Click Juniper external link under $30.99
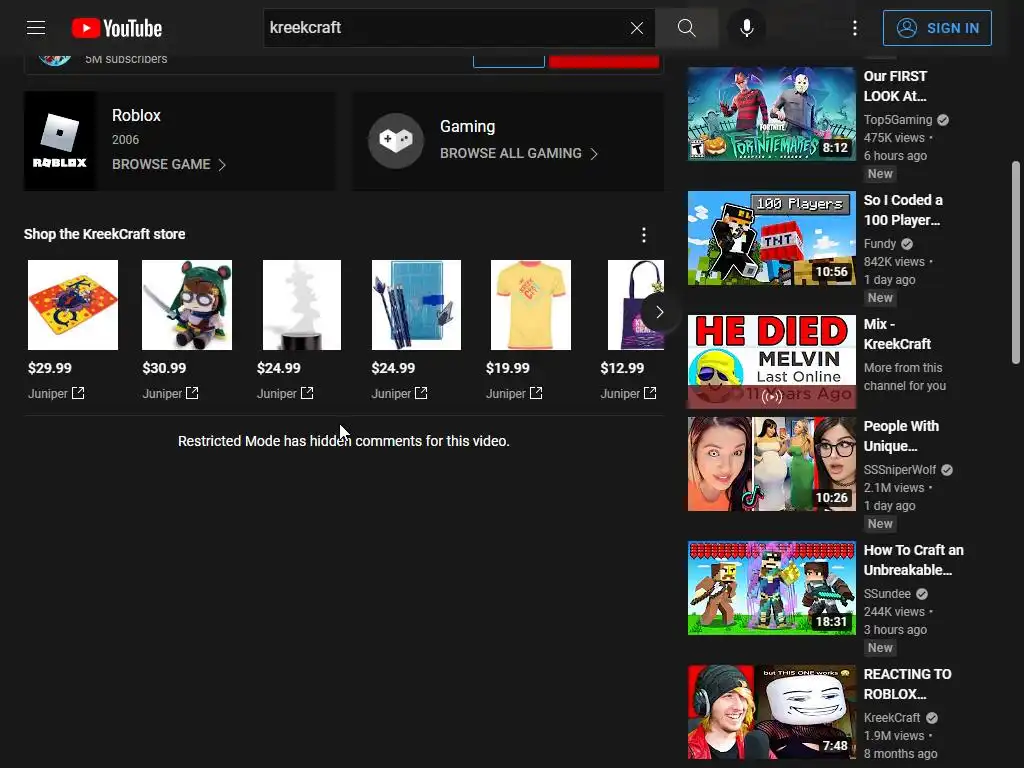The height and width of the screenshot is (768, 1024). (x=170, y=393)
